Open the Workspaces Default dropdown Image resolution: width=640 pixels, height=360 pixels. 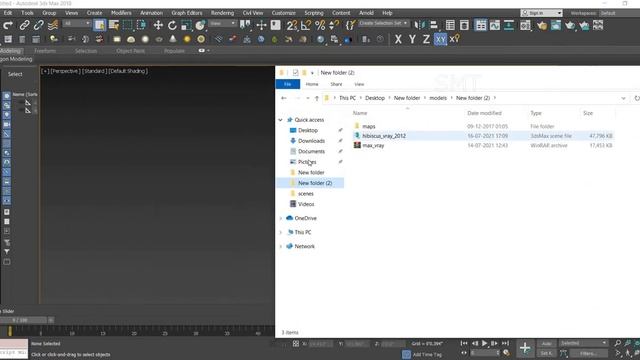[620, 13]
